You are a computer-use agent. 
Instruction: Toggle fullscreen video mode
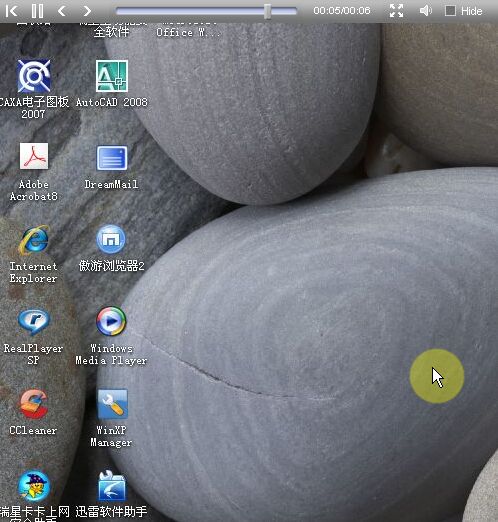(x=396, y=11)
